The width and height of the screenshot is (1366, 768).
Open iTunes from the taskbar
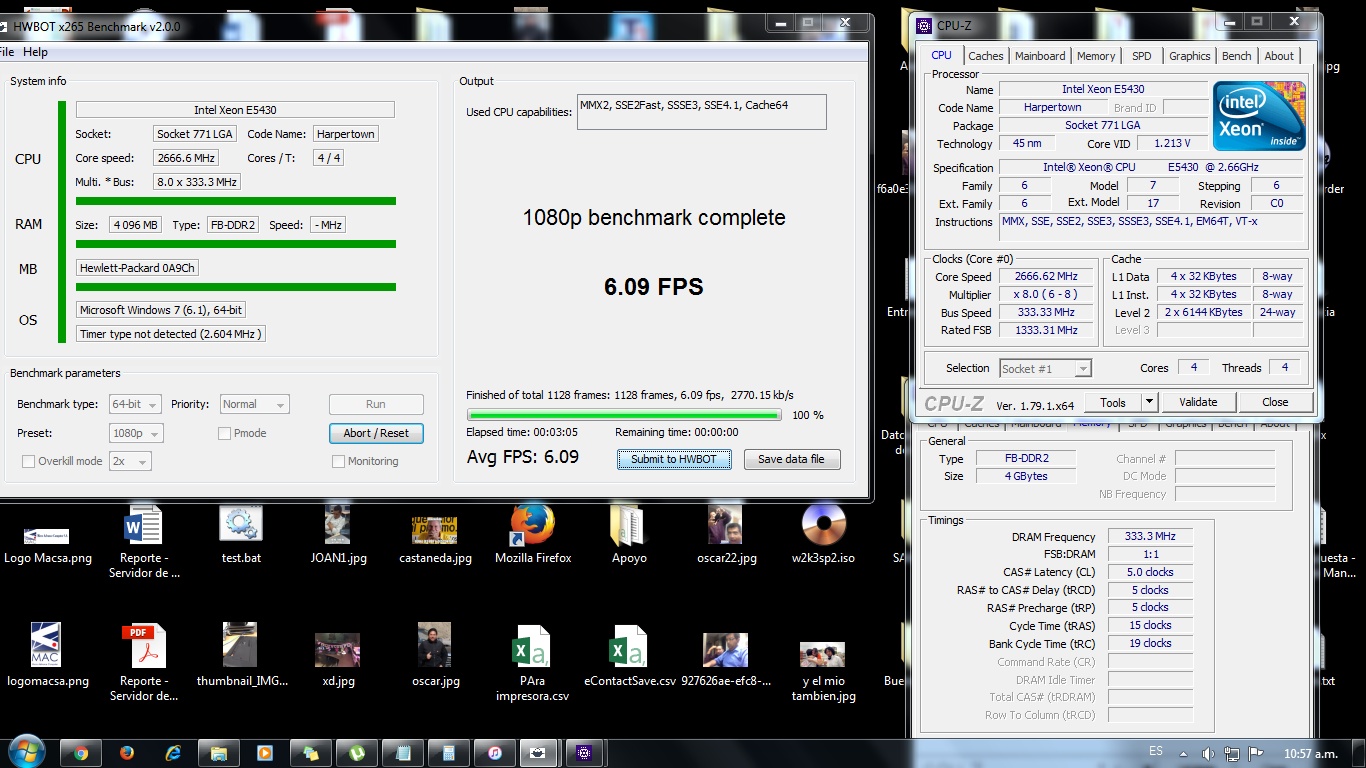(495, 753)
